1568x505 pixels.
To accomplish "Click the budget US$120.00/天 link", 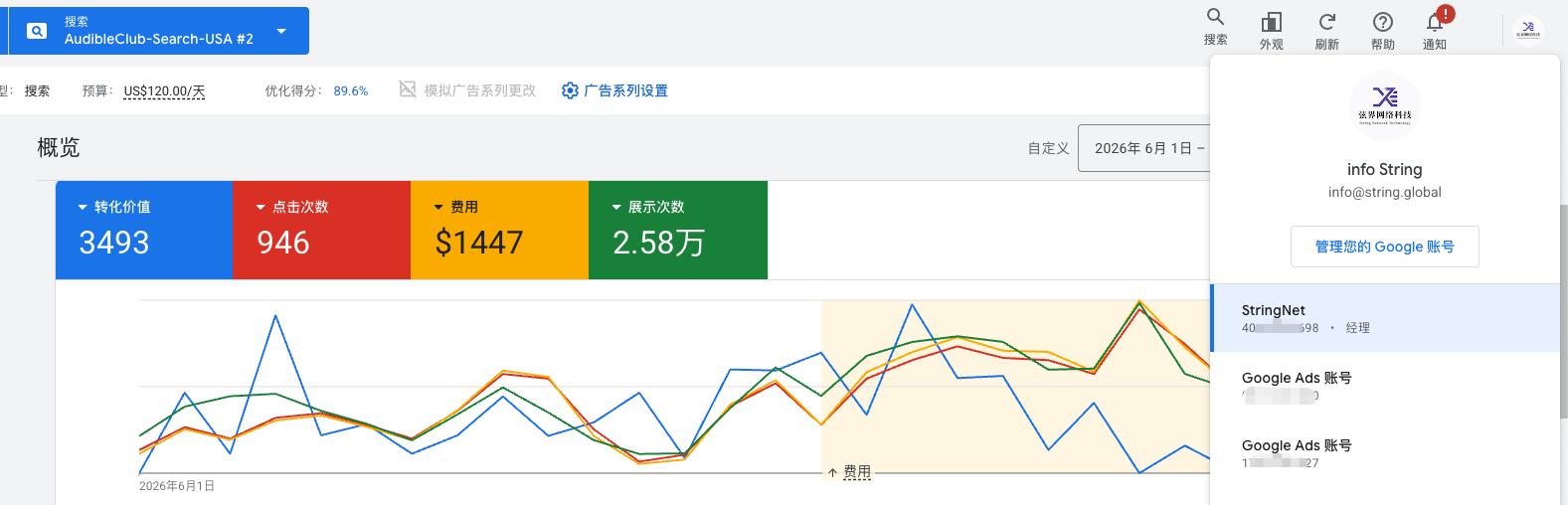I will click(164, 91).
